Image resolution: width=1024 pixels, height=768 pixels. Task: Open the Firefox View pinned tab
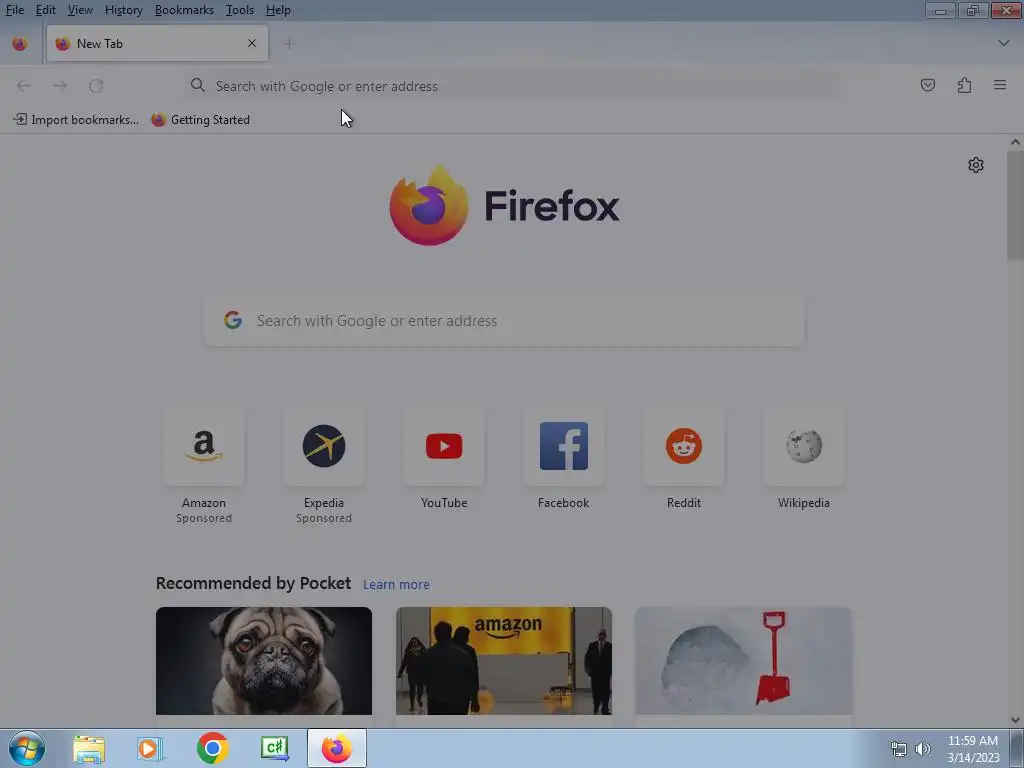[20, 44]
